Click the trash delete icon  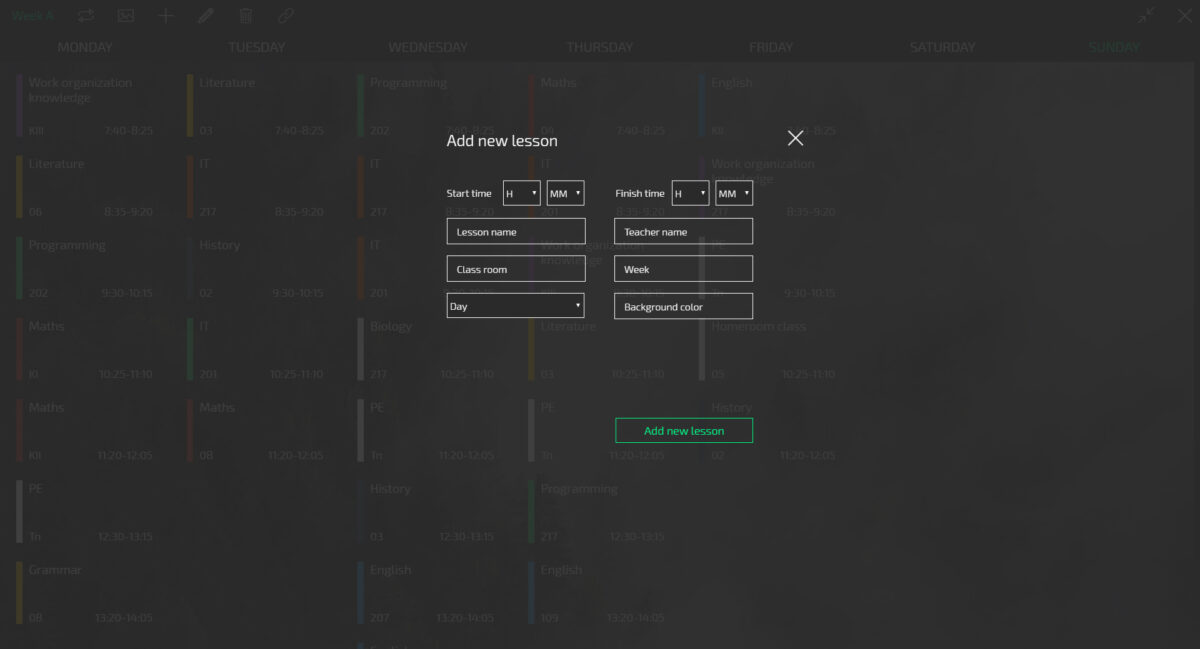tap(246, 16)
